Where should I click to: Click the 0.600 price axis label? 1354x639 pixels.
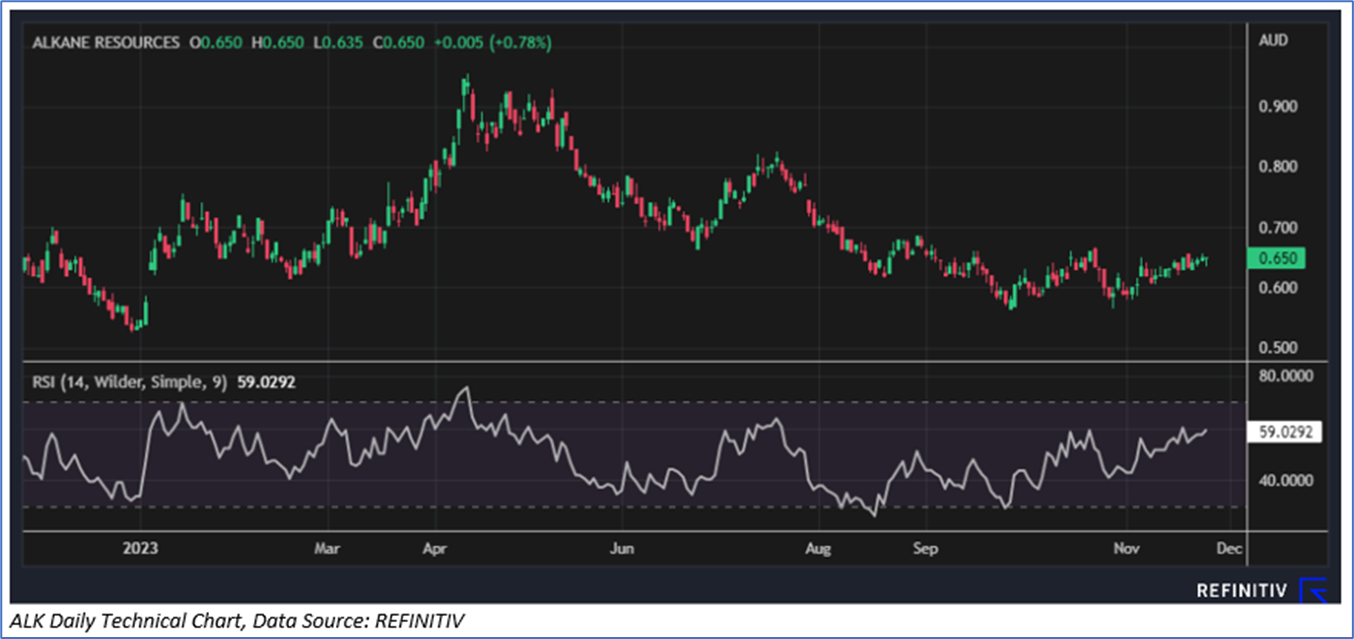1279,288
